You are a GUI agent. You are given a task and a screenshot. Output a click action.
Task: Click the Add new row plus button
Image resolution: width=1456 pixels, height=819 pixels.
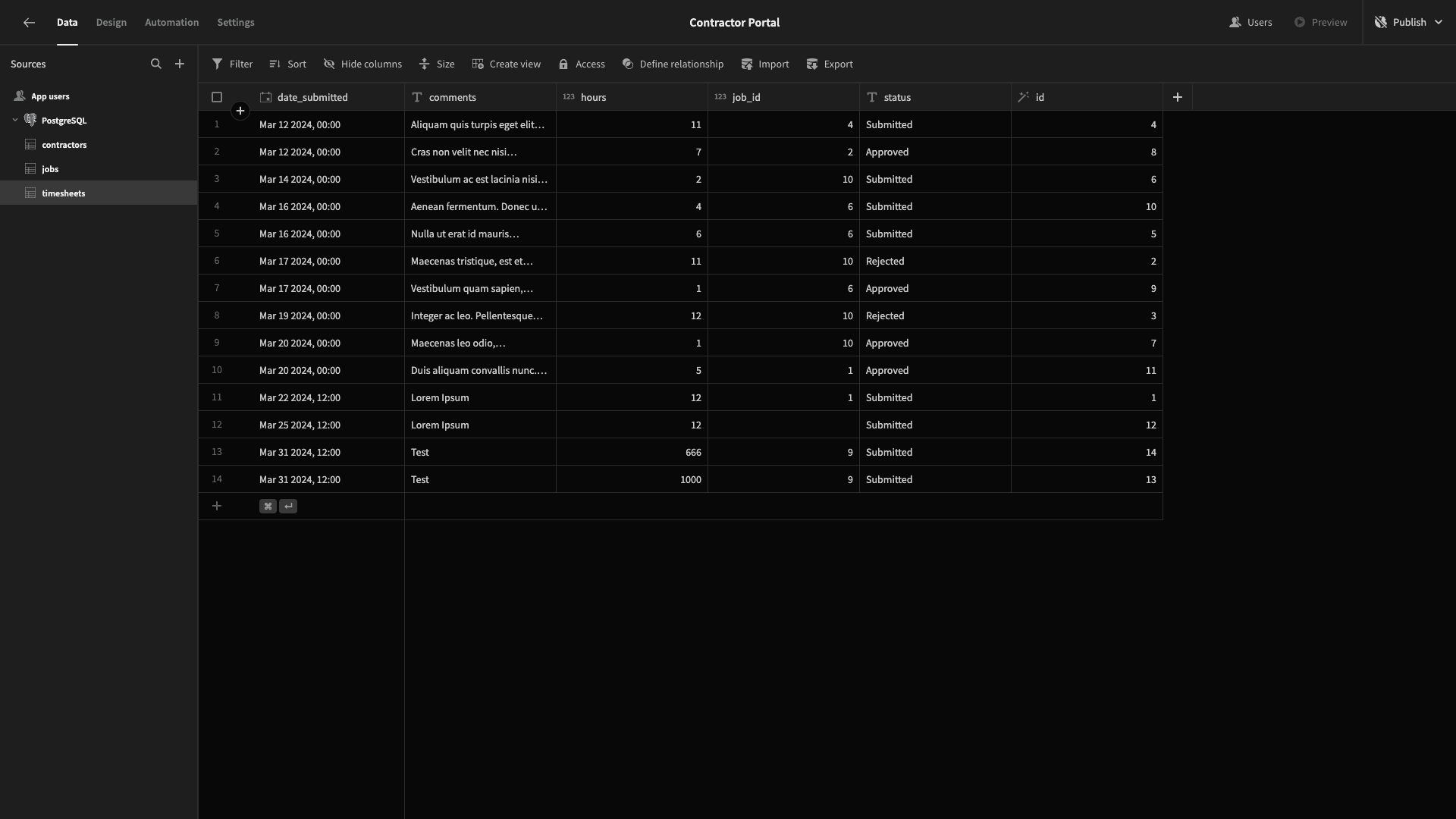tap(217, 506)
